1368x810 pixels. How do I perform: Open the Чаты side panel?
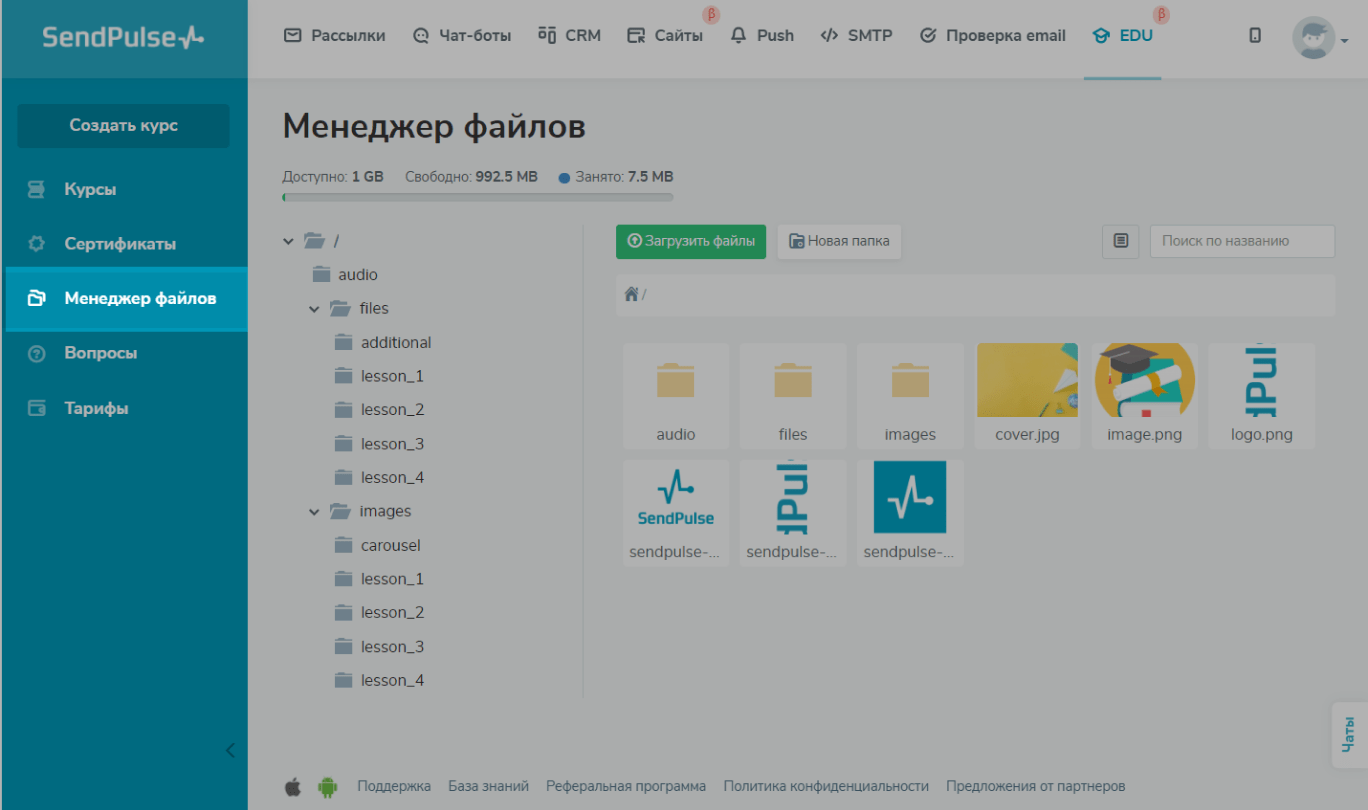pos(1349,735)
